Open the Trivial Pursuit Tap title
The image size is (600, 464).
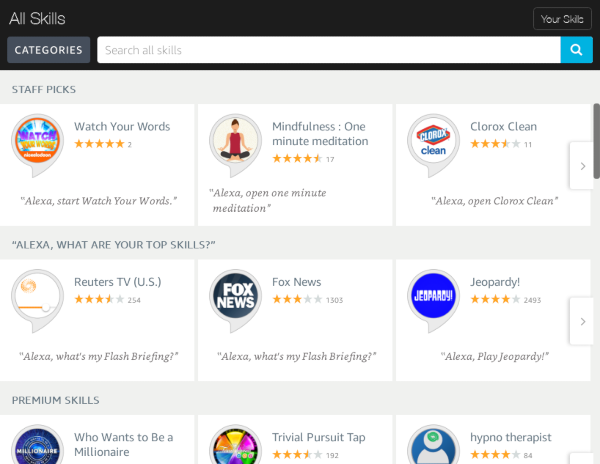(x=318, y=437)
